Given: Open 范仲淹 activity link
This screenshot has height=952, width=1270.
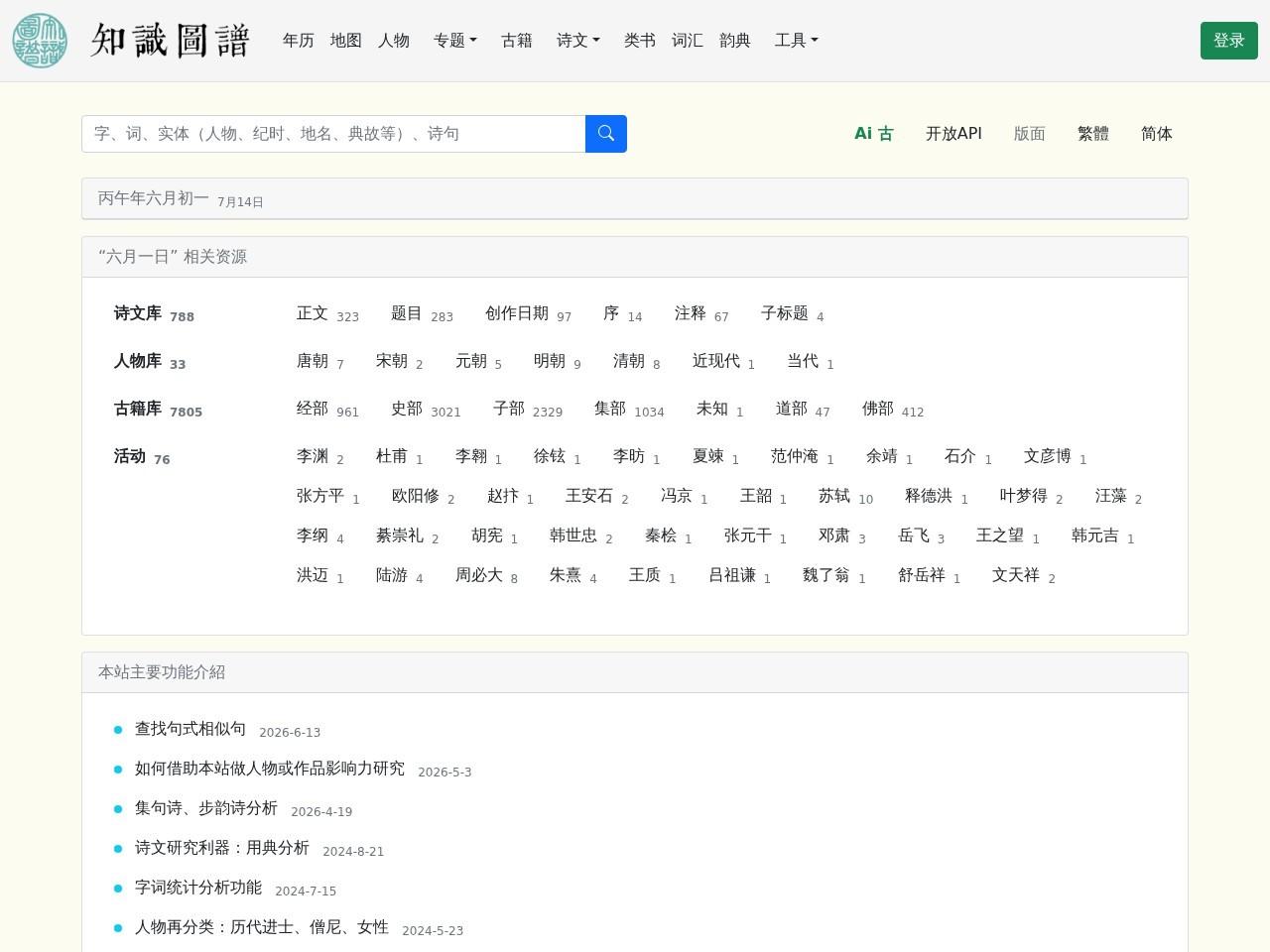Looking at the screenshot, I should [x=803, y=456].
